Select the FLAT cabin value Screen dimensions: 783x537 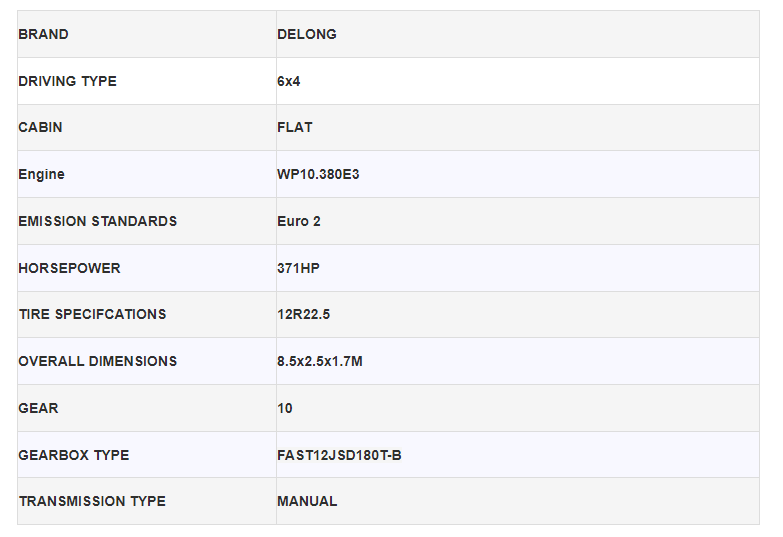click(295, 128)
